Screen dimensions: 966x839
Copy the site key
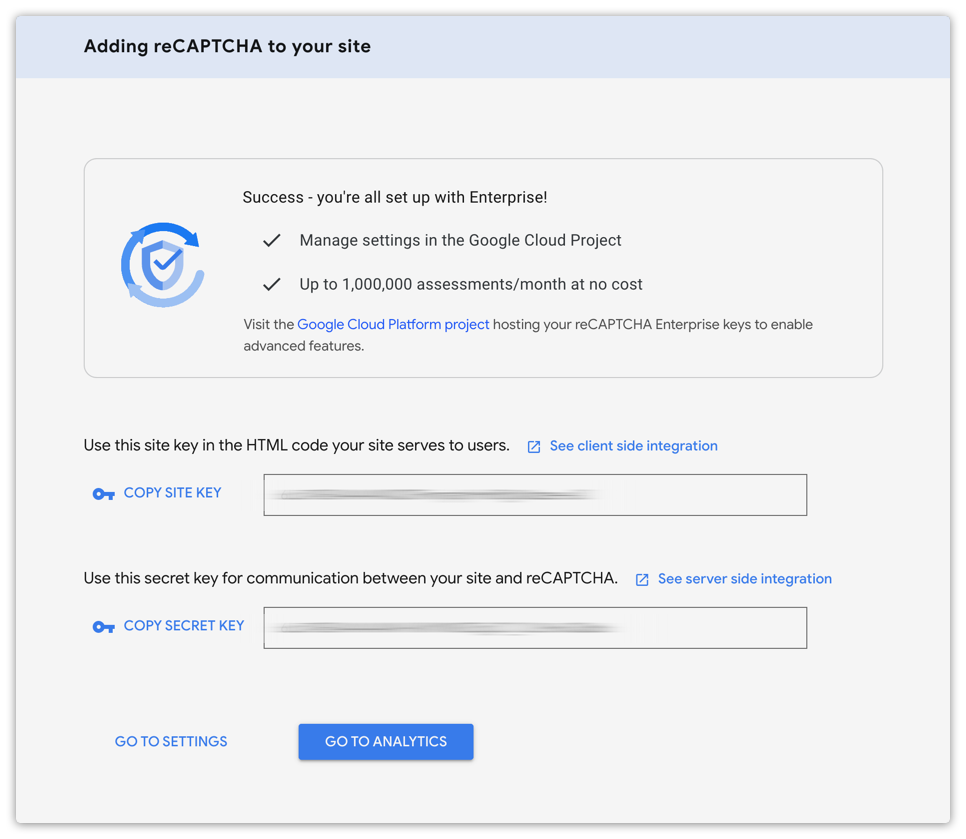(172, 493)
